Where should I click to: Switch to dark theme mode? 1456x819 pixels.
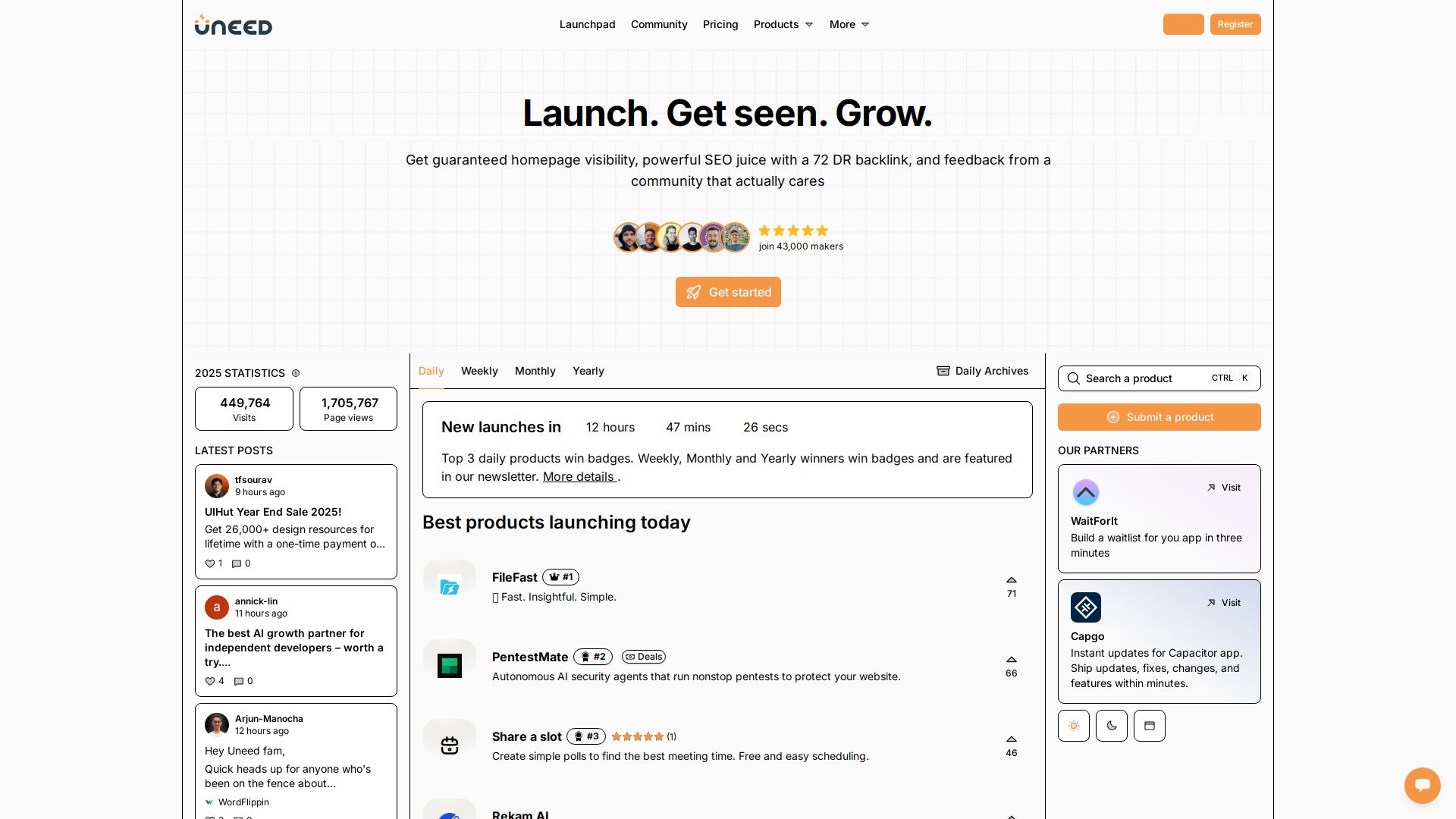pos(1111,726)
